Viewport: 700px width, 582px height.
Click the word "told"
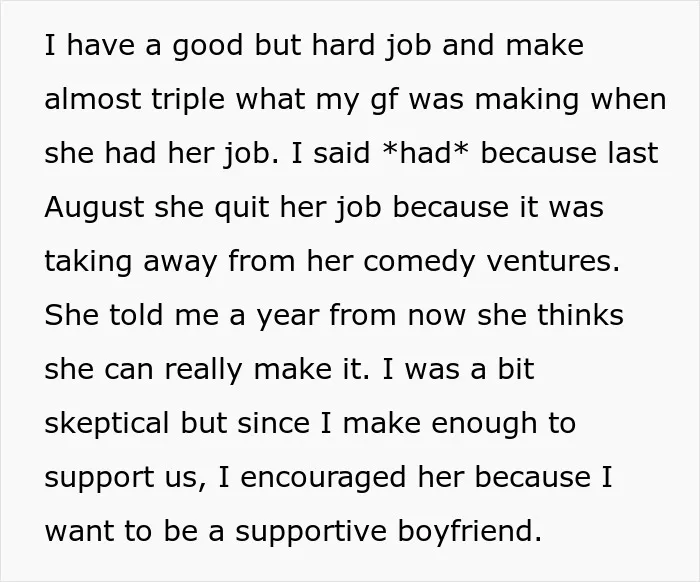point(136,314)
